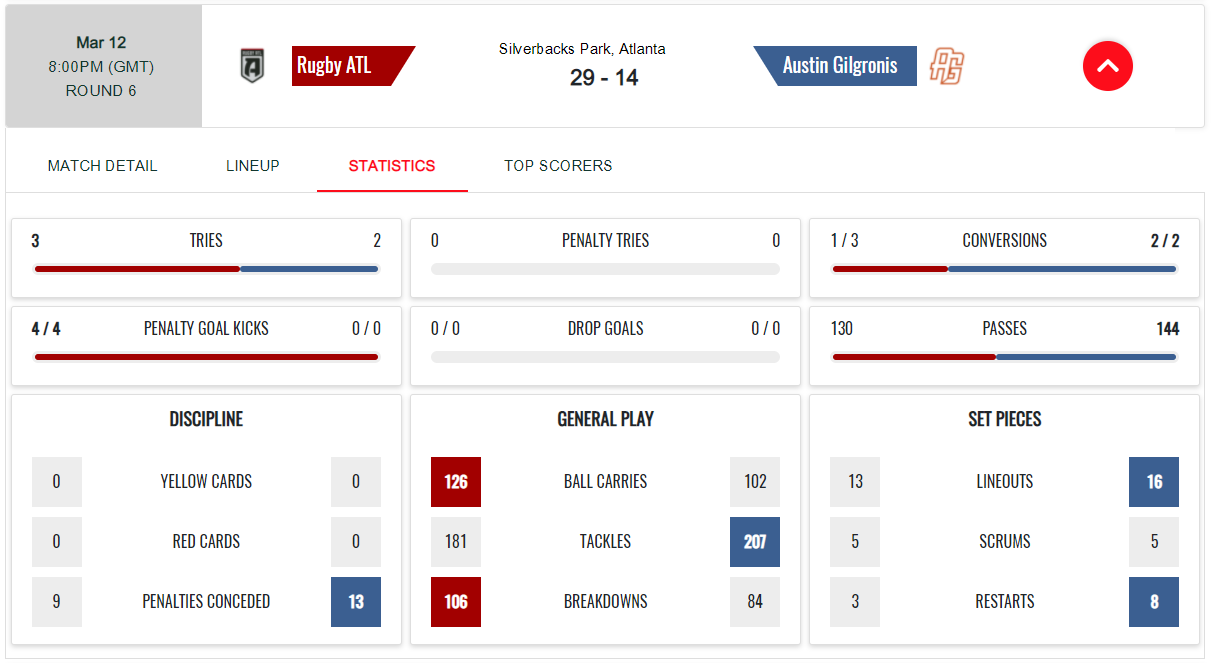Switch to the Lineup tab
The height and width of the screenshot is (663, 1211).
tap(253, 166)
